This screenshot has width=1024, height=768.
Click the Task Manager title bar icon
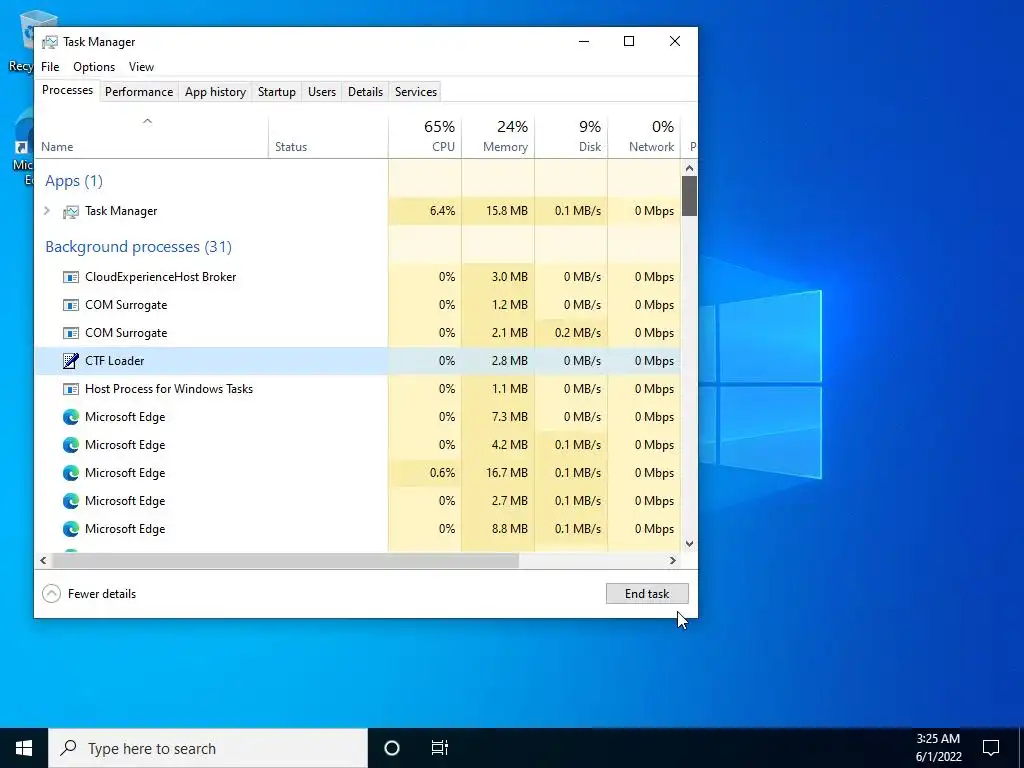click(50, 42)
